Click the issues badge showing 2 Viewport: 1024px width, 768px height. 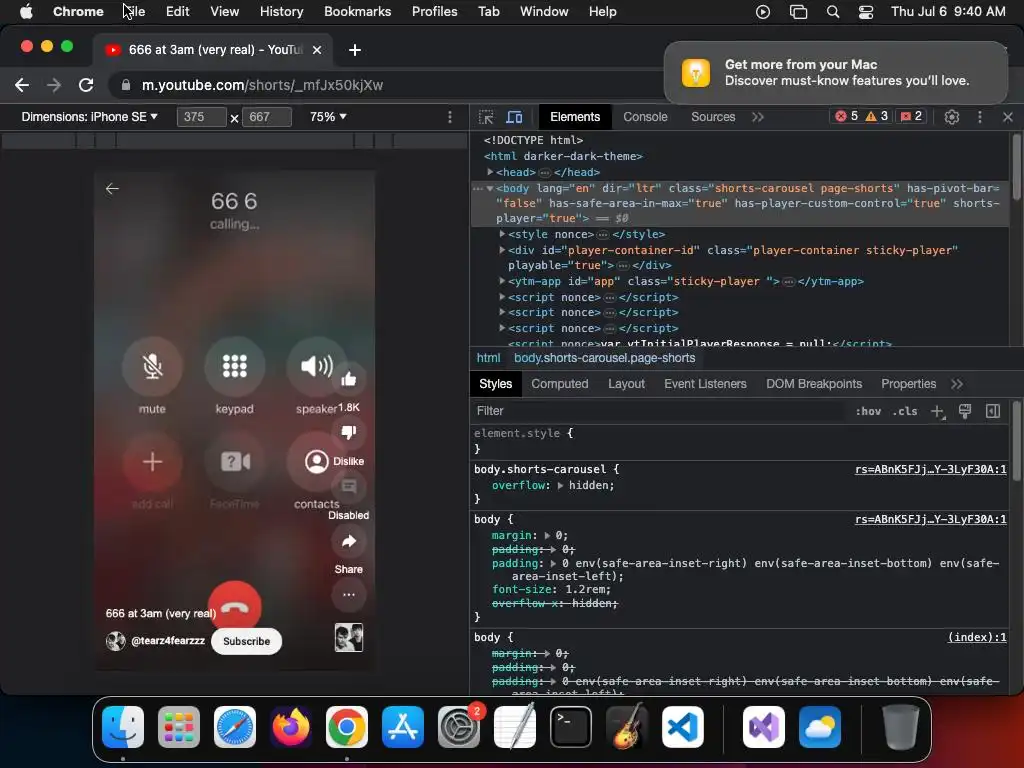coord(911,116)
